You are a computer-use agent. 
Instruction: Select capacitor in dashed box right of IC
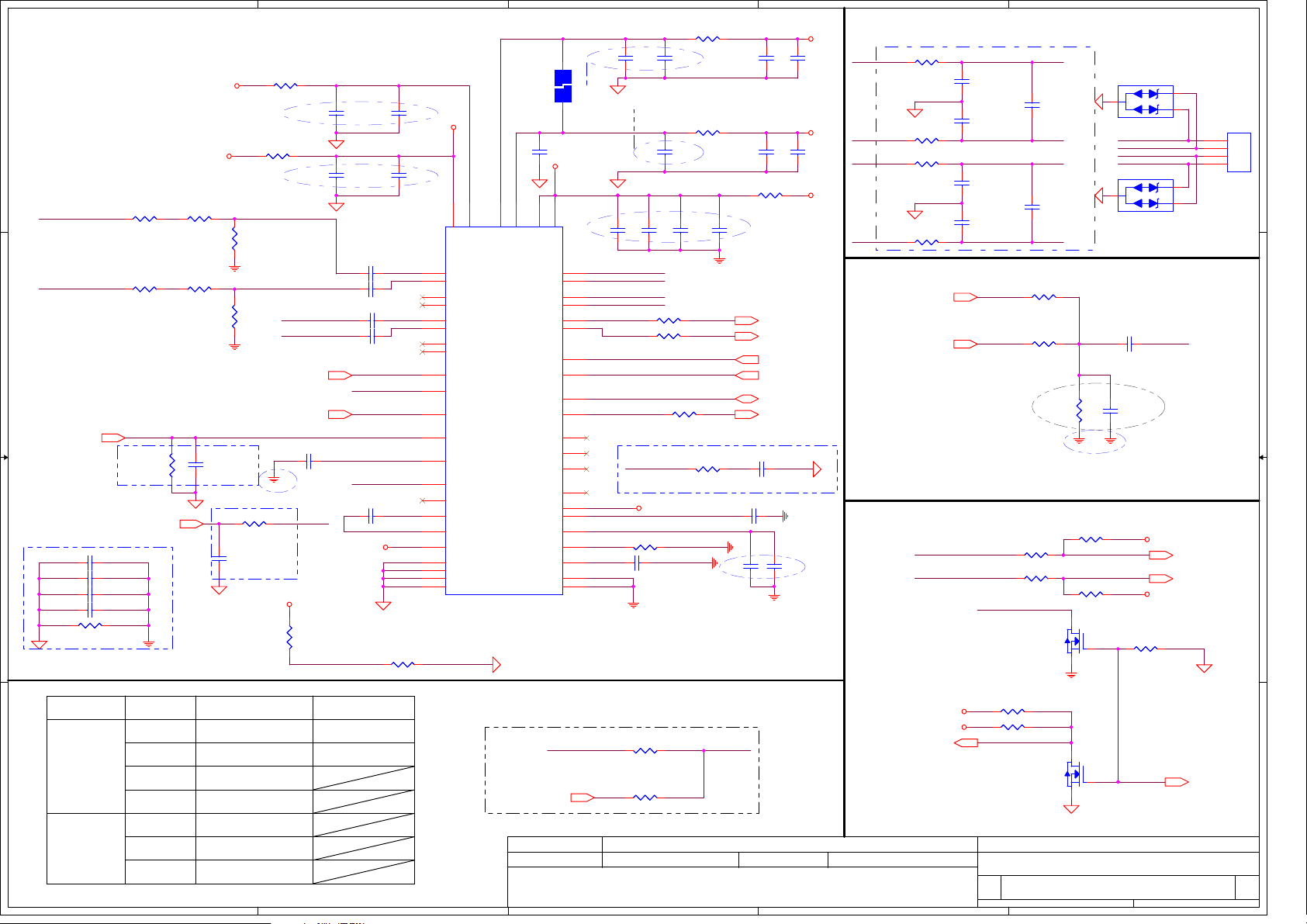(x=762, y=469)
